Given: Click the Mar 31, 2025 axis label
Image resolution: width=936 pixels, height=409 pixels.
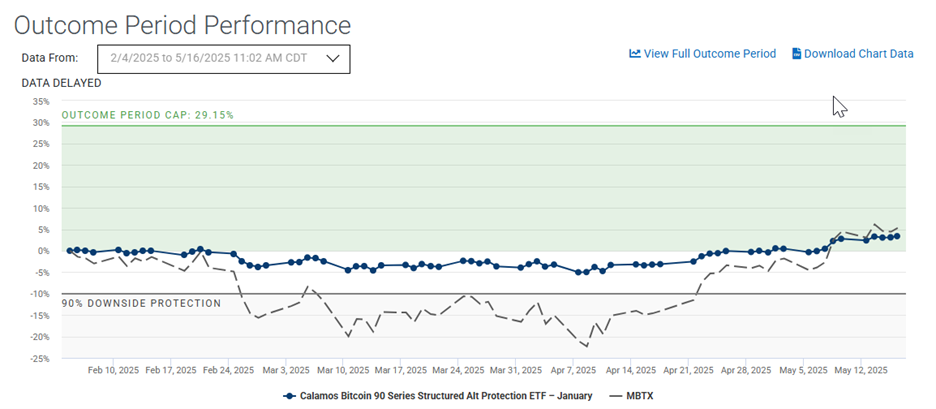Looking at the screenshot, I should click(x=516, y=370).
